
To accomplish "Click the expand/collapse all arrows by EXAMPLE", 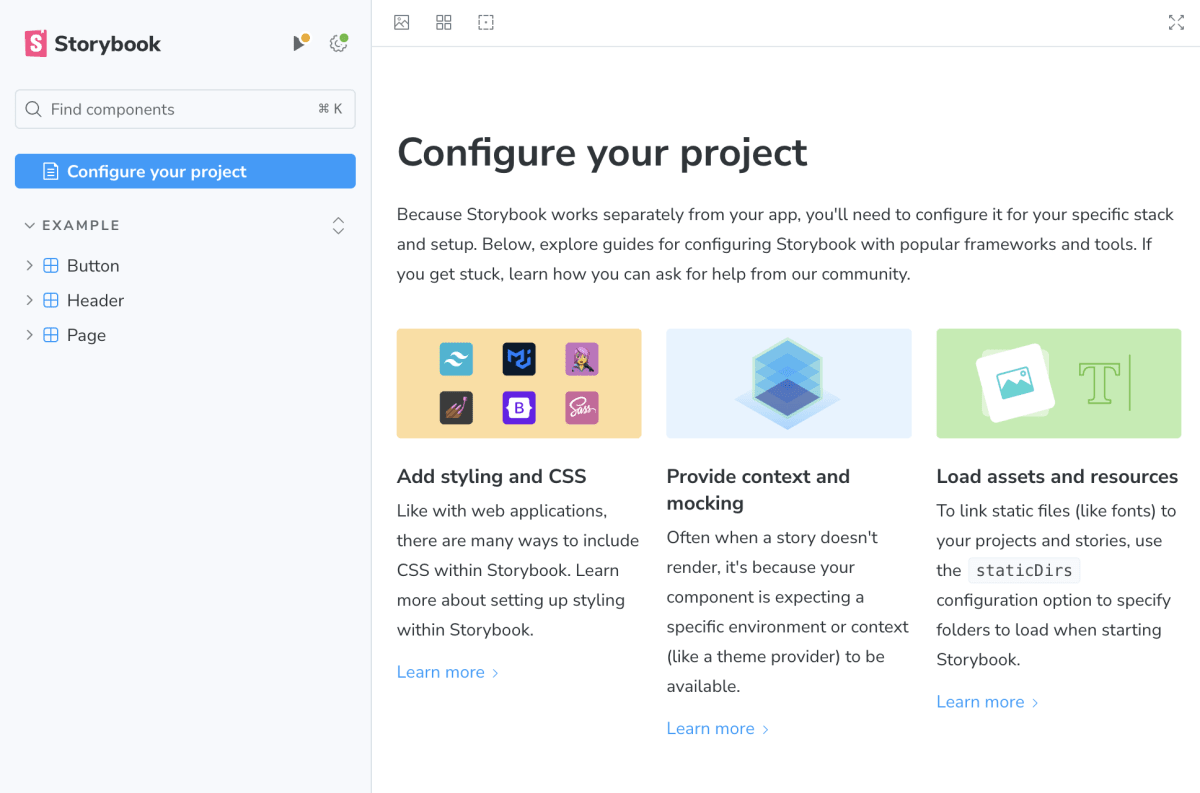I will 338,226.
